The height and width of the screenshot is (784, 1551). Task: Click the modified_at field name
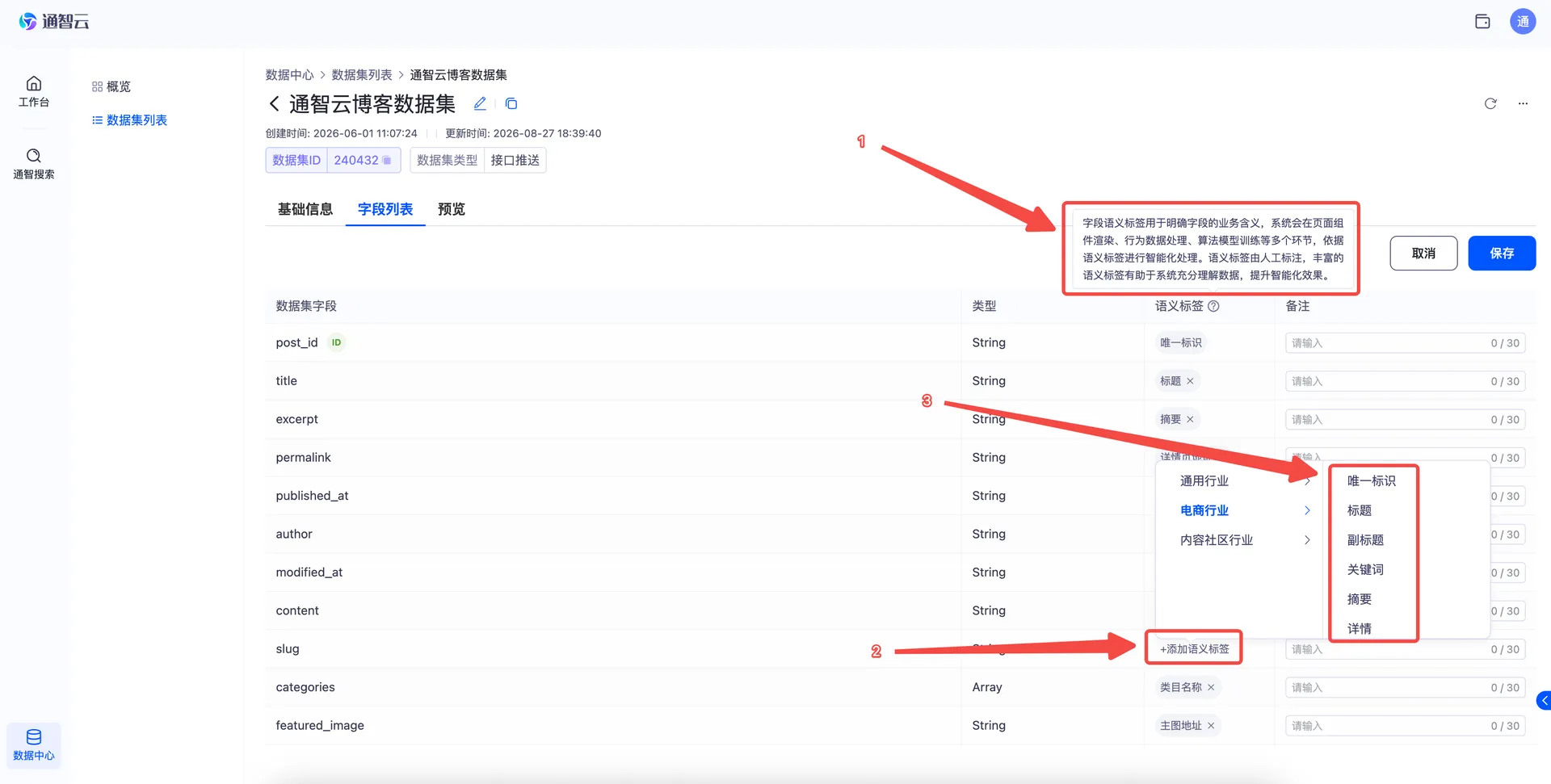[309, 572]
